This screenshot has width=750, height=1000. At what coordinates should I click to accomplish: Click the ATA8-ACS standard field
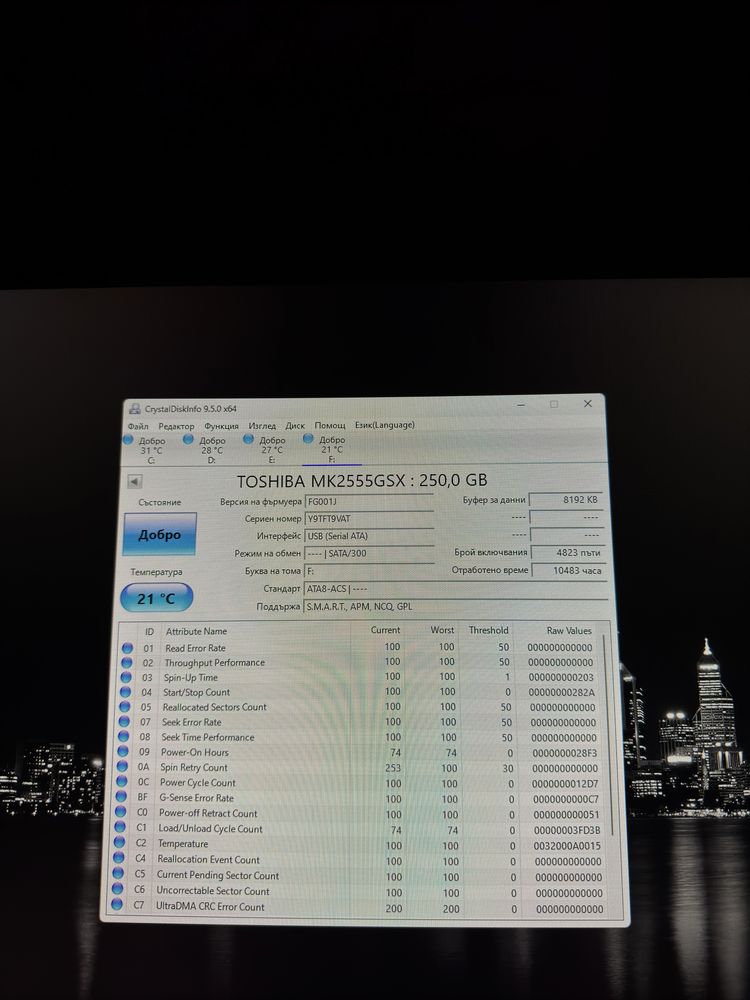coord(455,589)
